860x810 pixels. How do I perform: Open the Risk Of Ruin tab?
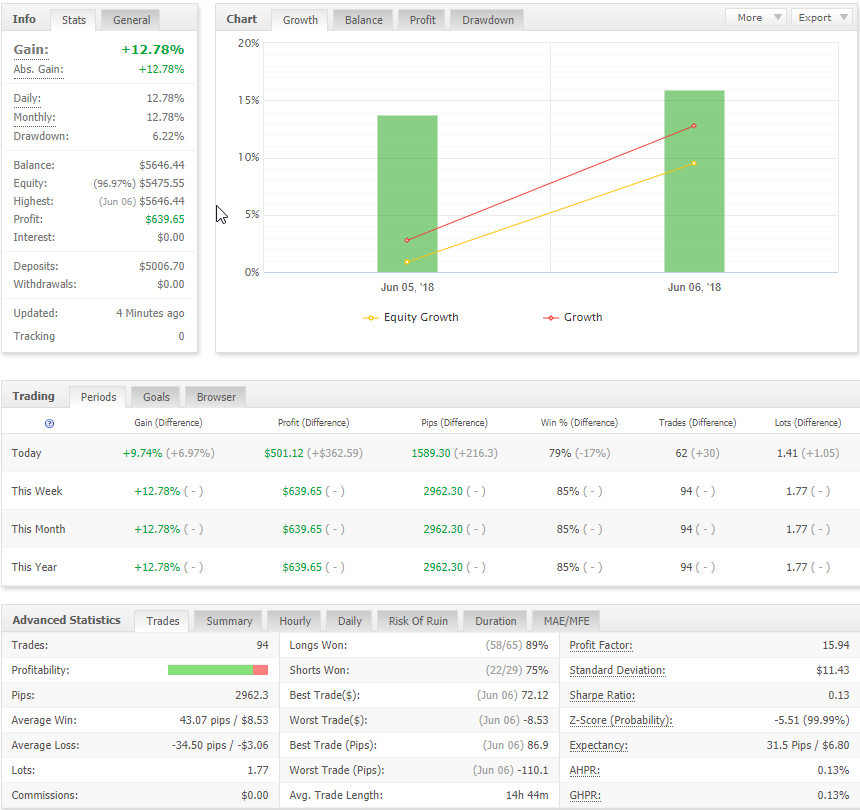pos(418,621)
